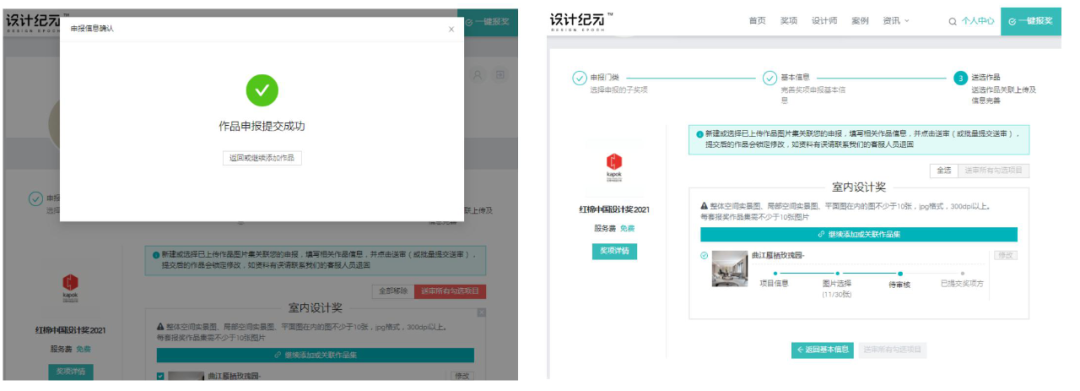Click the 已提交奖项方 progress step dot
Screen dimensions: 1080x391
(x=962, y=273)
